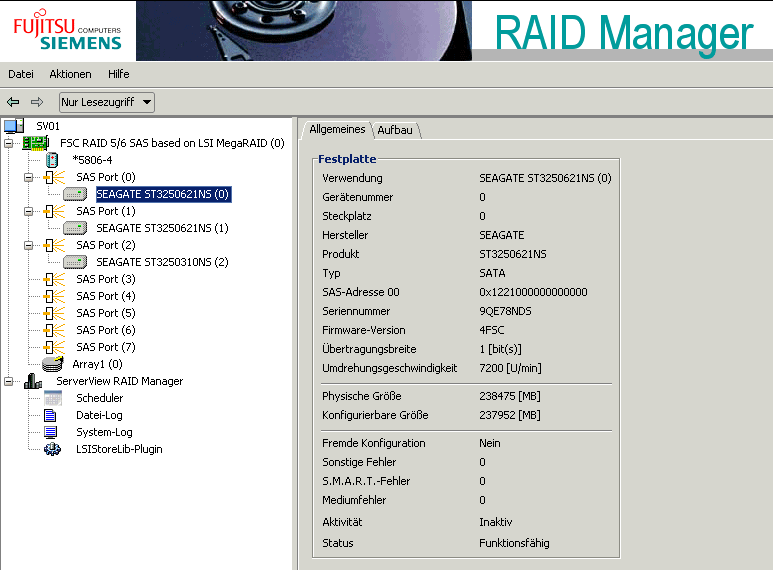Select SAS Port (5) in the tree

tap(106, 313)
